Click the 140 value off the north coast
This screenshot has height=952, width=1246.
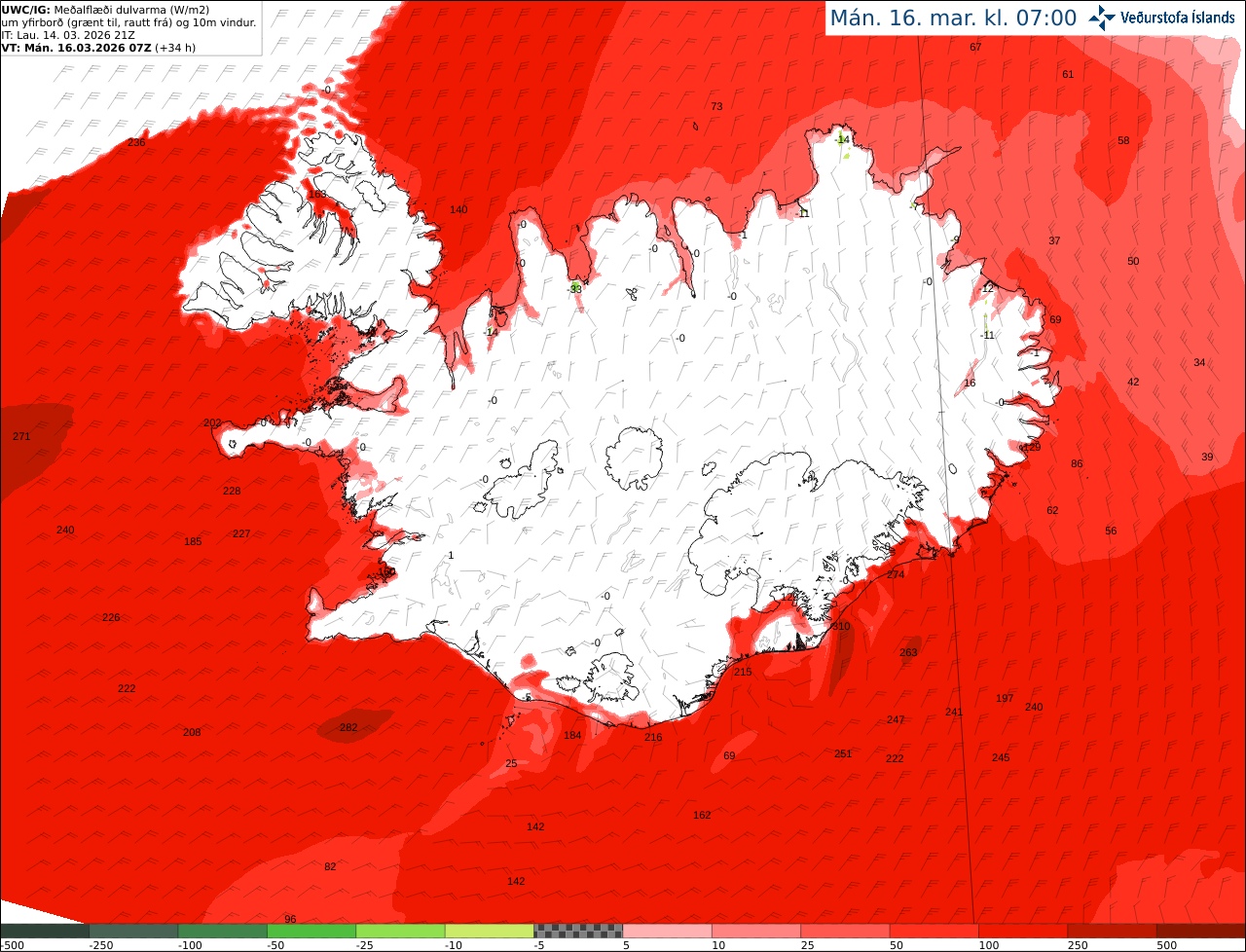[x=458, y=210]
